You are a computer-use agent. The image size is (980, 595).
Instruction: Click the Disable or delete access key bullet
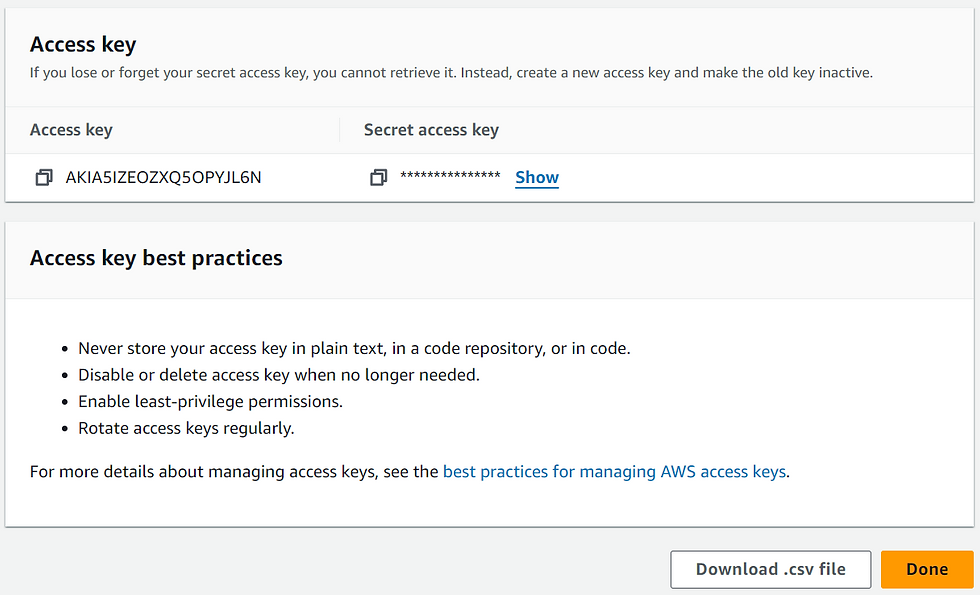point(279,375)
